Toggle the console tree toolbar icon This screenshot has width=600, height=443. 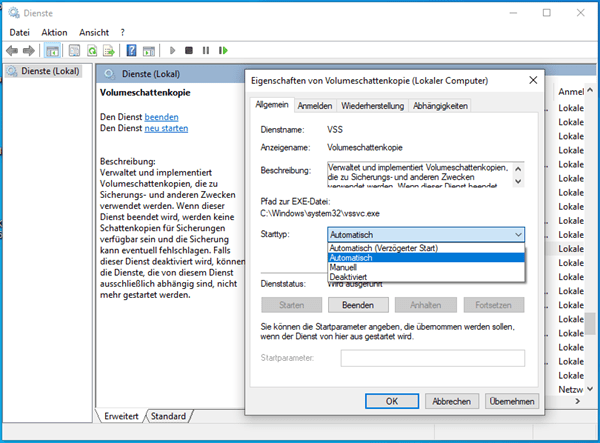[52, 50]
